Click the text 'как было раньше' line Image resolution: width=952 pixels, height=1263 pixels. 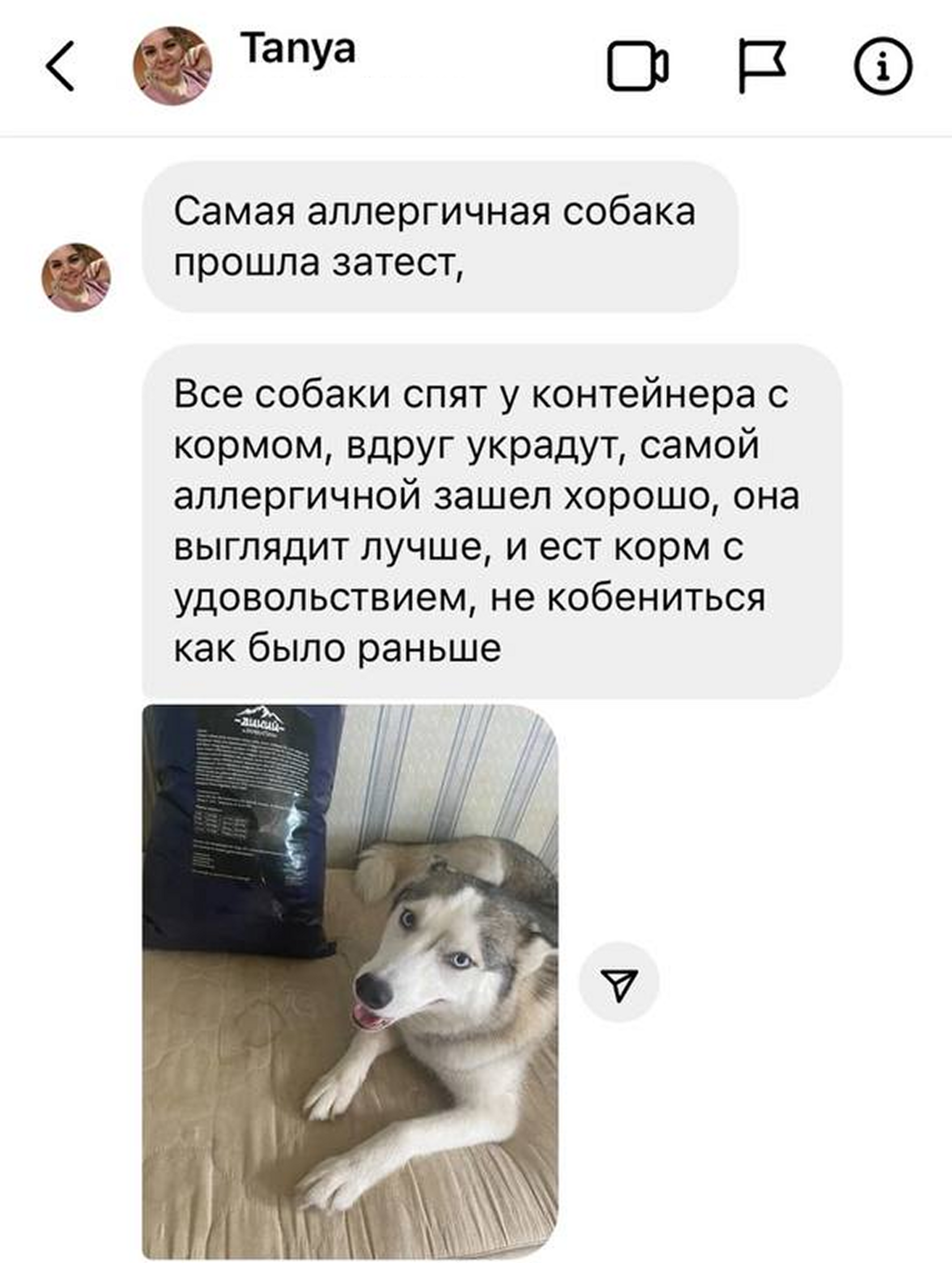pyautogui.click(x=337, y=648)
